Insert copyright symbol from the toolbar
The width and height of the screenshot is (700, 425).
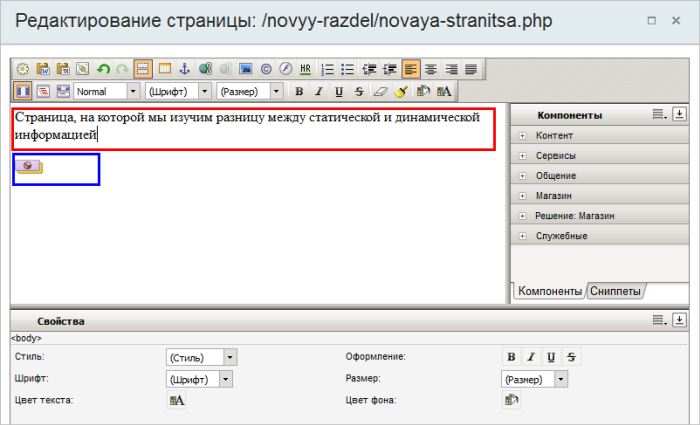pos(266,69)
